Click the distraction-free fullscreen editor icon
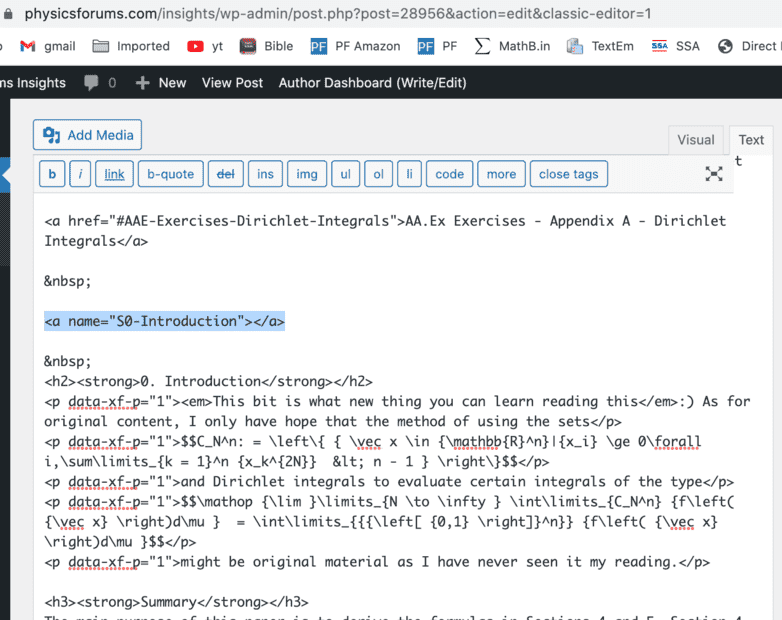 [714, 174]
